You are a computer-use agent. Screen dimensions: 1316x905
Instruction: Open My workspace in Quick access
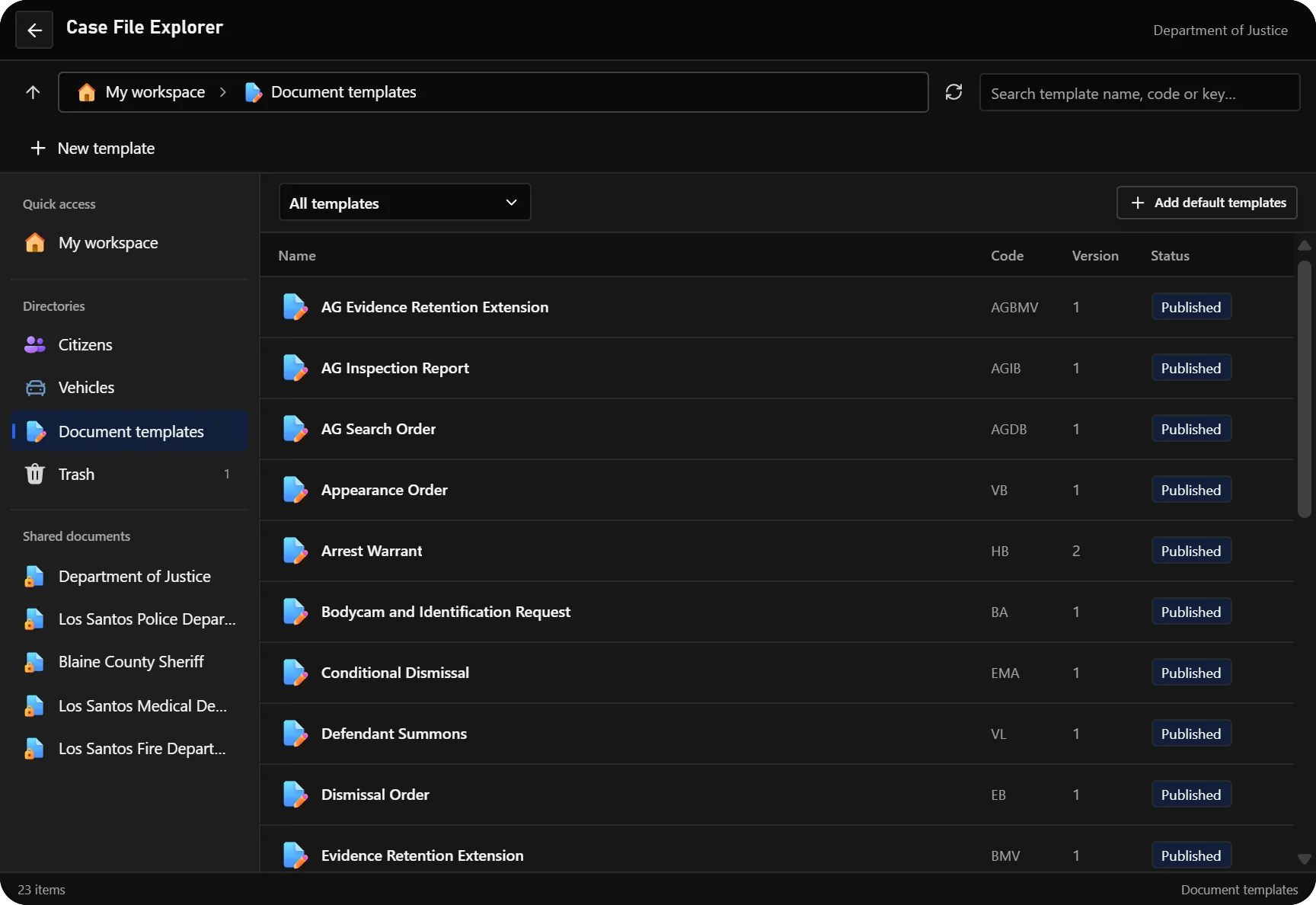(x=129, y=243)
